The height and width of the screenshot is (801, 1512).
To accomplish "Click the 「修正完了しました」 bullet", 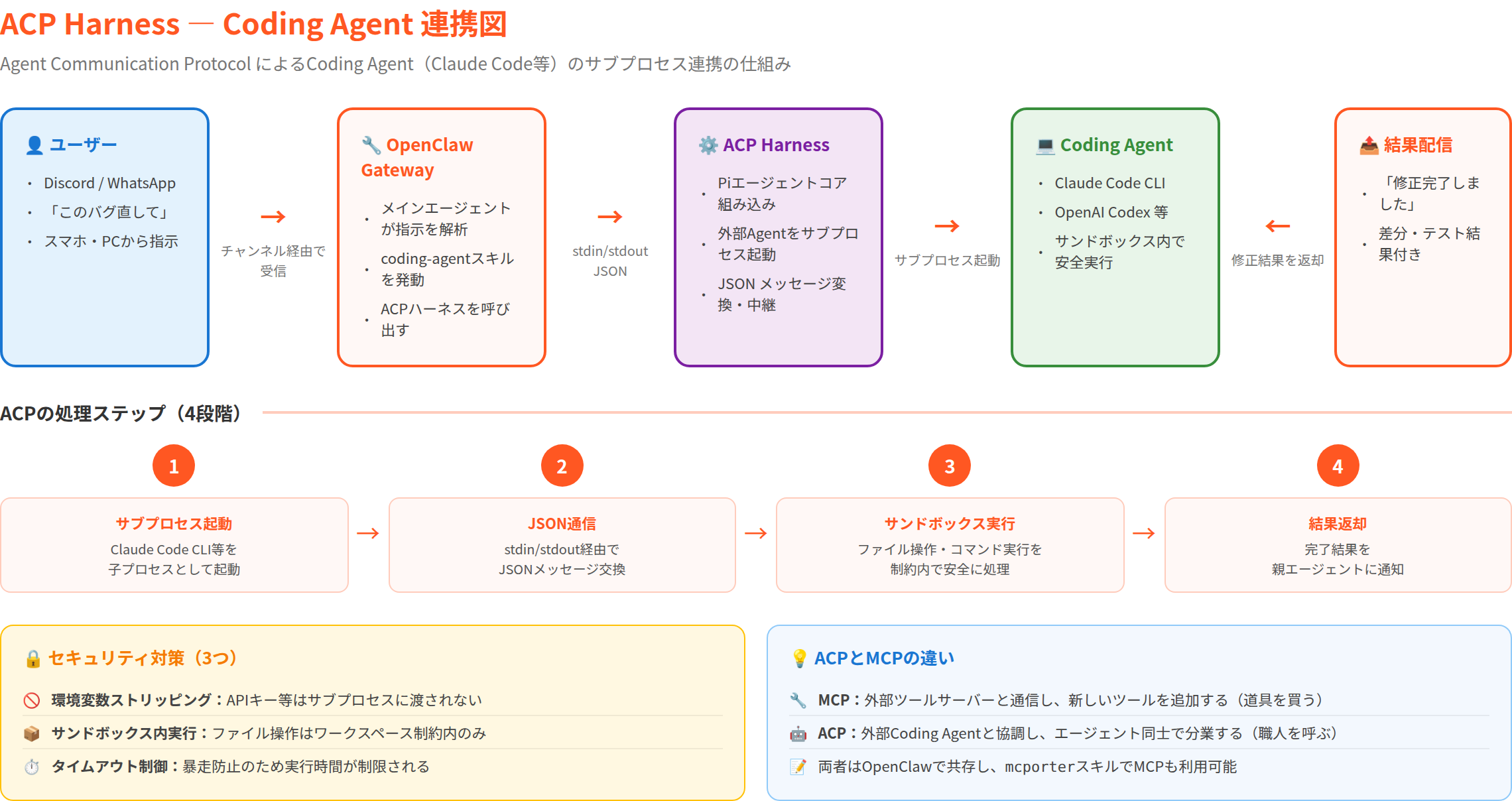I will 1429,194.
